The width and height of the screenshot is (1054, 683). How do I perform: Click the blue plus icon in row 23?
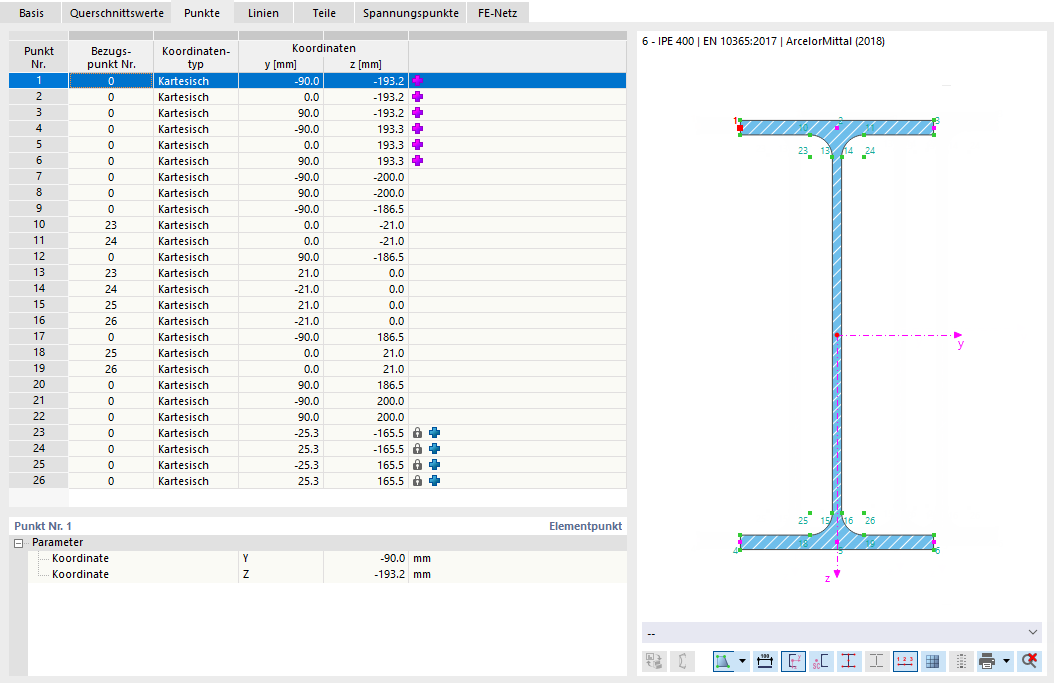point(435,433)
